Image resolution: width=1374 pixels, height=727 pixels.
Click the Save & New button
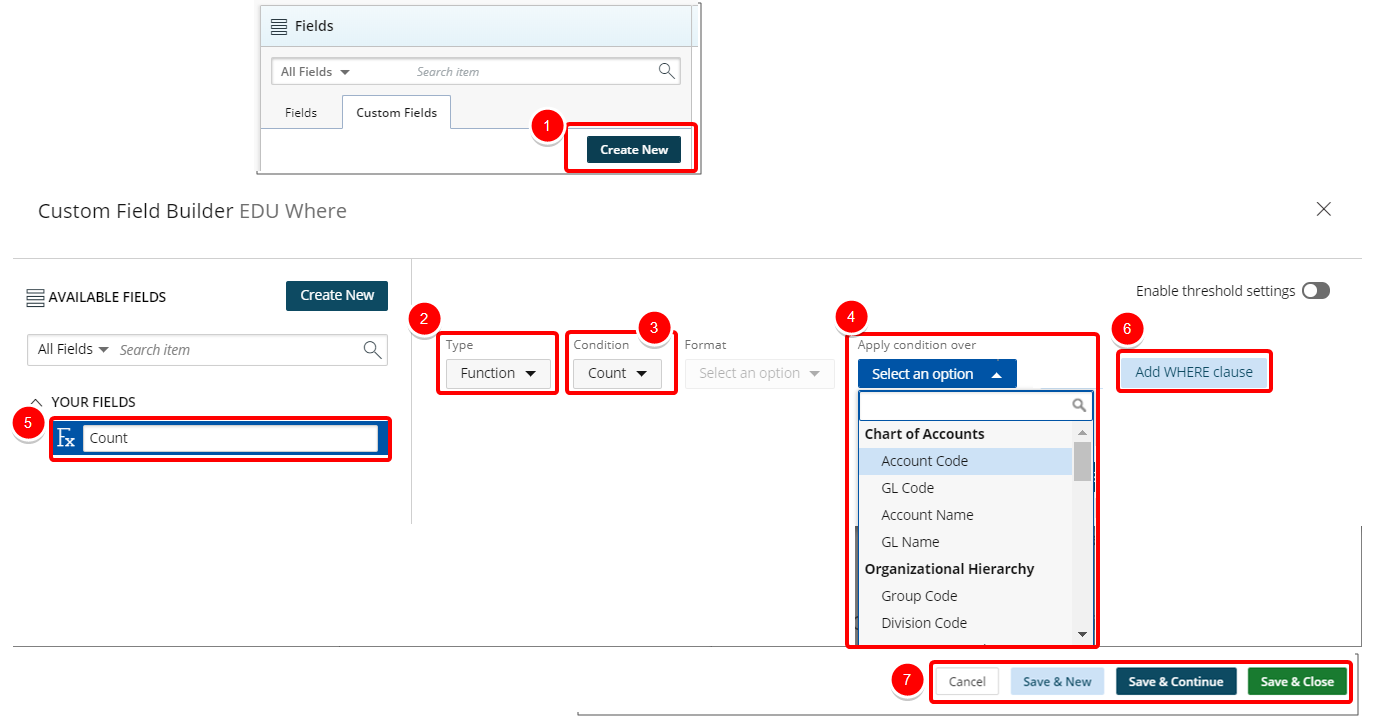(x=1058, y=682)
